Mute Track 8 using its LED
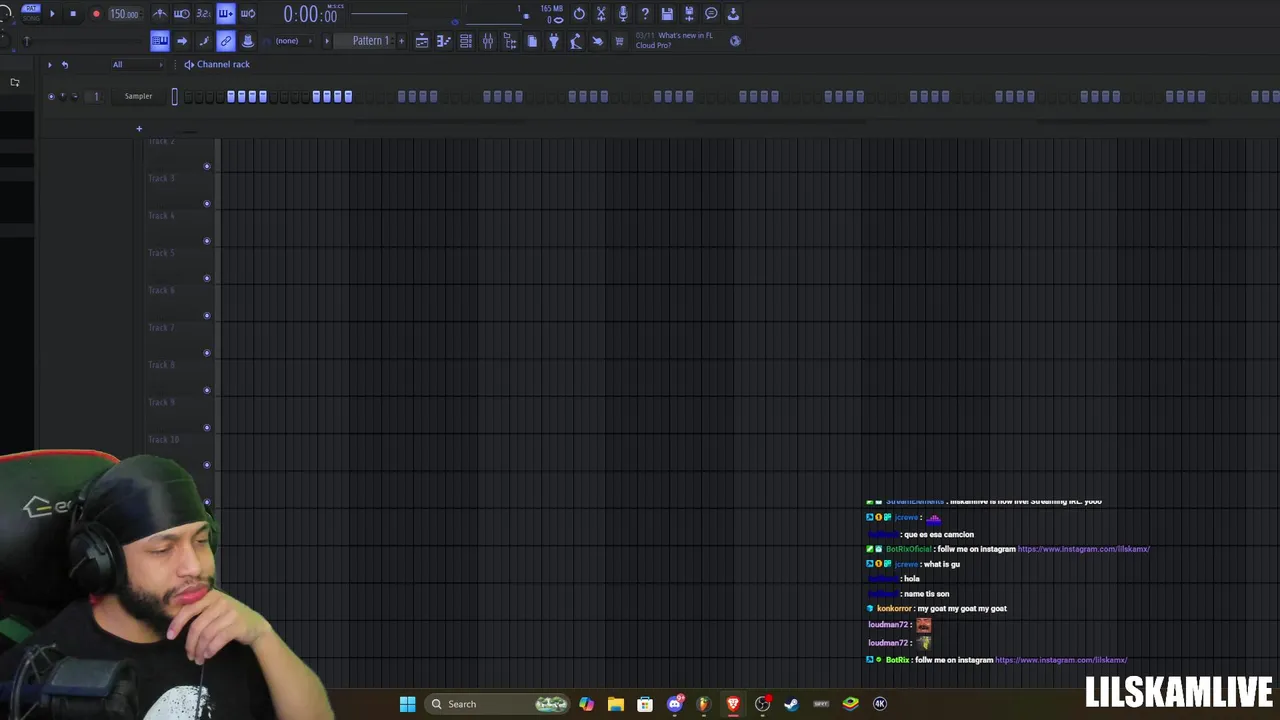 click(x=207, y=390)
